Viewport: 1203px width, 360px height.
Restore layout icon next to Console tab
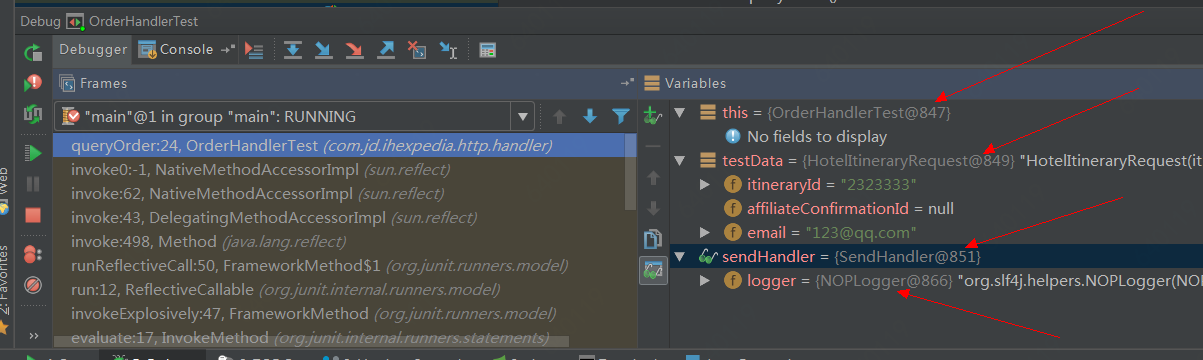pos(228,50)
